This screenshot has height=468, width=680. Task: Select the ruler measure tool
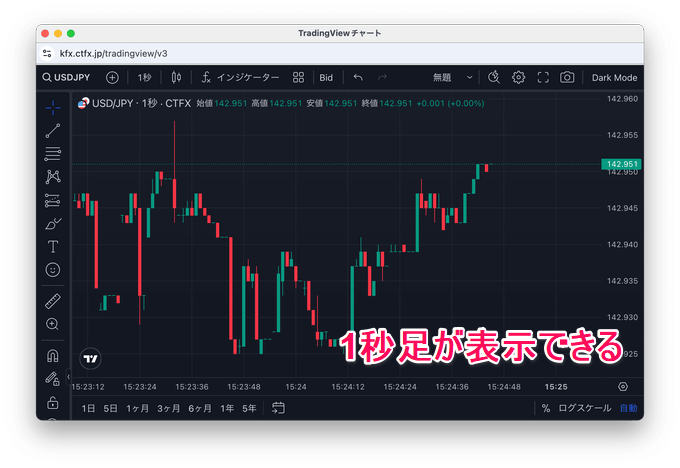coord(53,301)
